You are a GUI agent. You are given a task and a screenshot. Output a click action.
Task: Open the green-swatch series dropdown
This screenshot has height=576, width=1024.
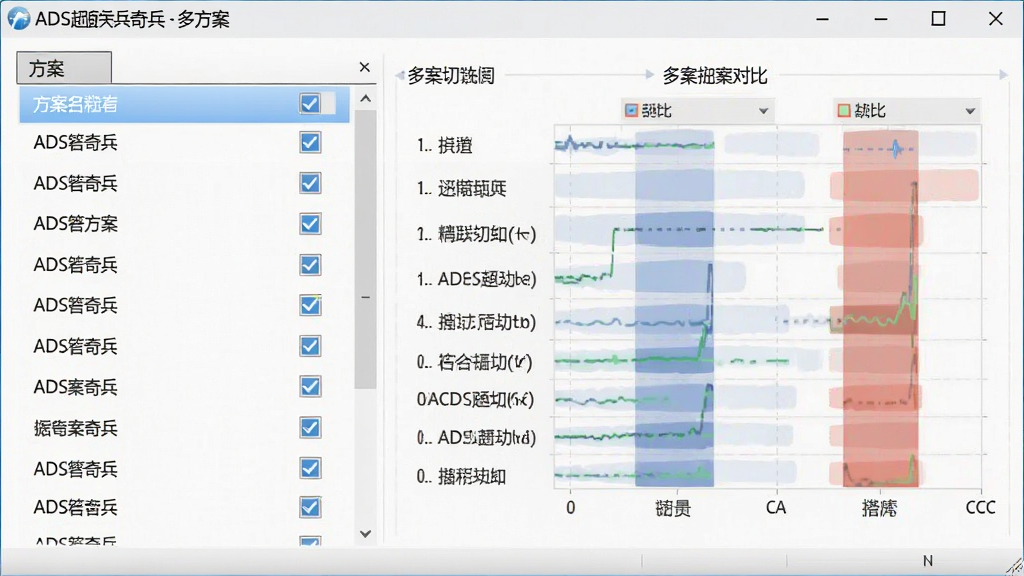click(907, 110)
